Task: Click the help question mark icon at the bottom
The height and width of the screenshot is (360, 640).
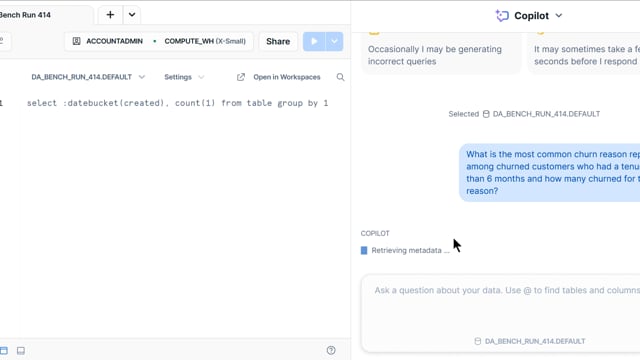Action: (x=331, y=350)
